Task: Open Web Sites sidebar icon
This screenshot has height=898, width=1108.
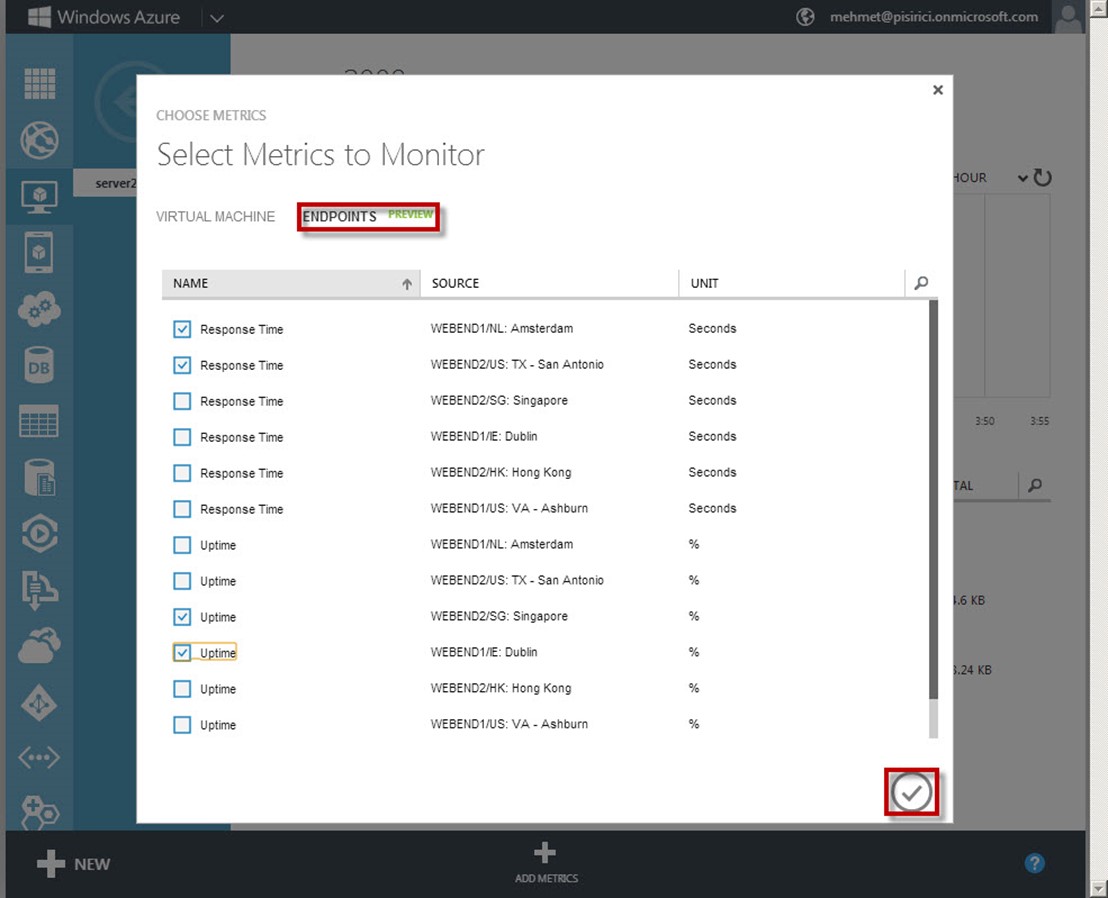Action: pyautogui.click(x=40, y=140)
